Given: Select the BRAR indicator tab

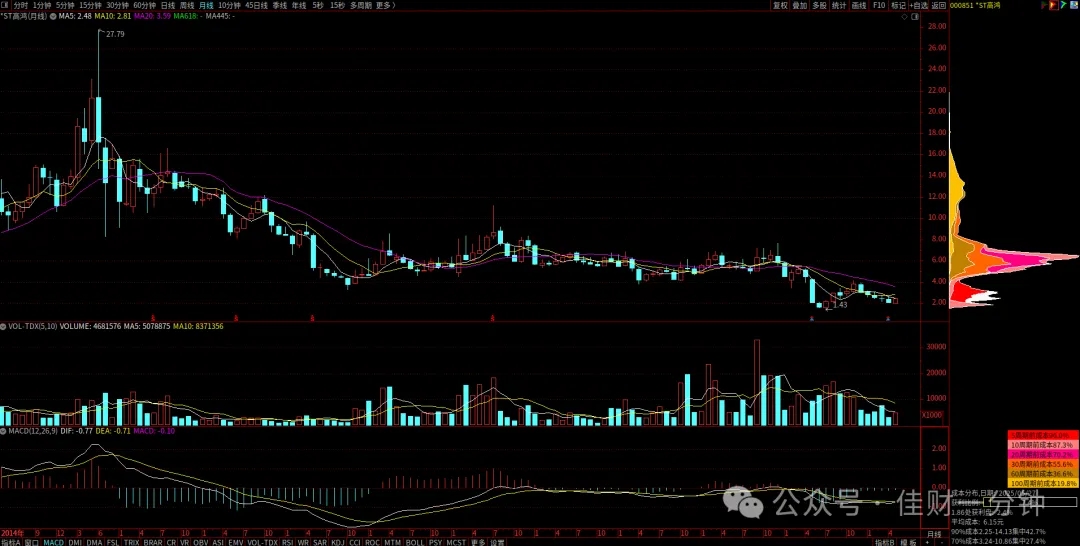Looking at the screenshot, I should coord(153,542).
